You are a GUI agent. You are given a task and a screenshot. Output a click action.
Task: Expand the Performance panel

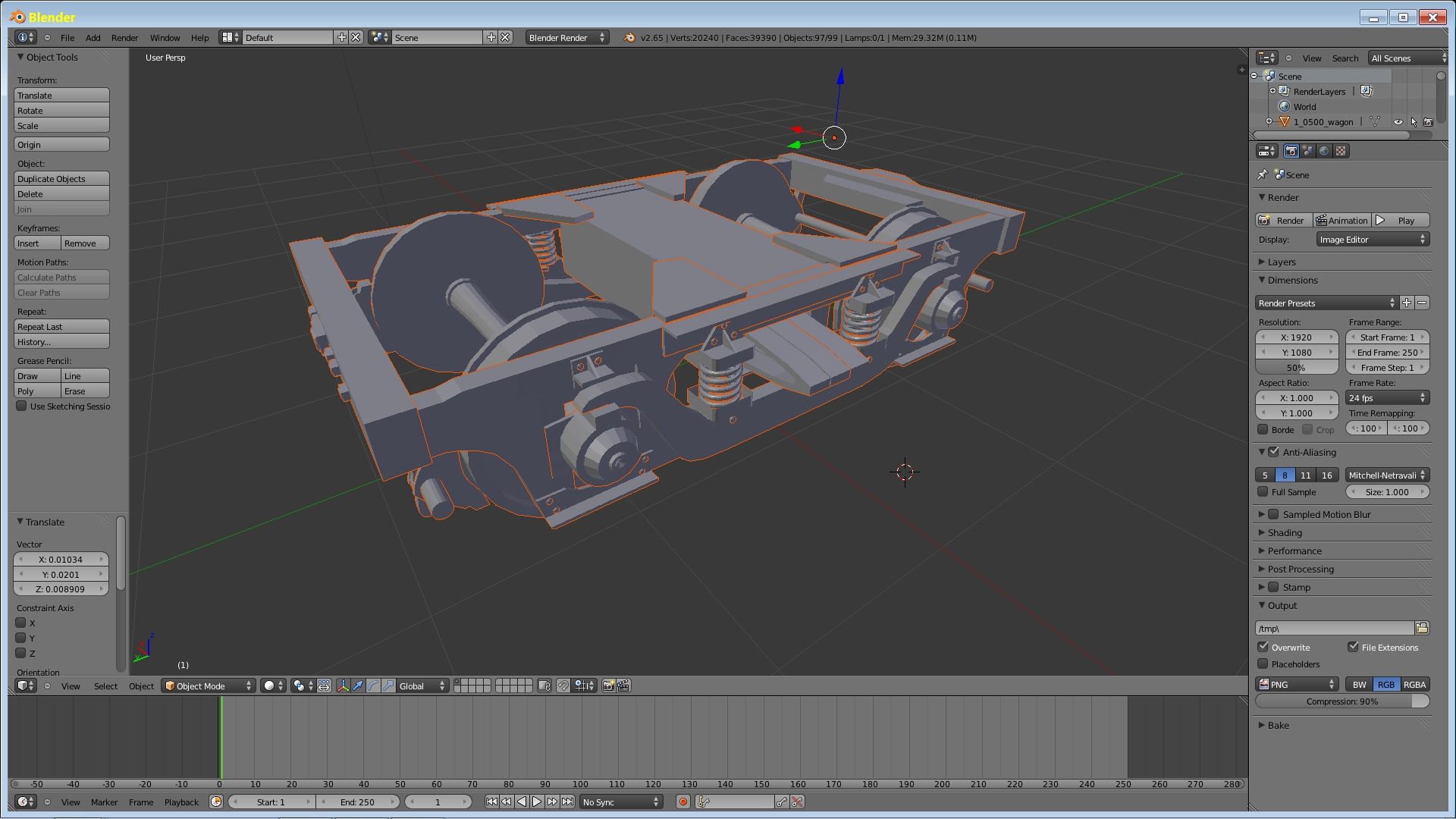[x=1294, y=551]
